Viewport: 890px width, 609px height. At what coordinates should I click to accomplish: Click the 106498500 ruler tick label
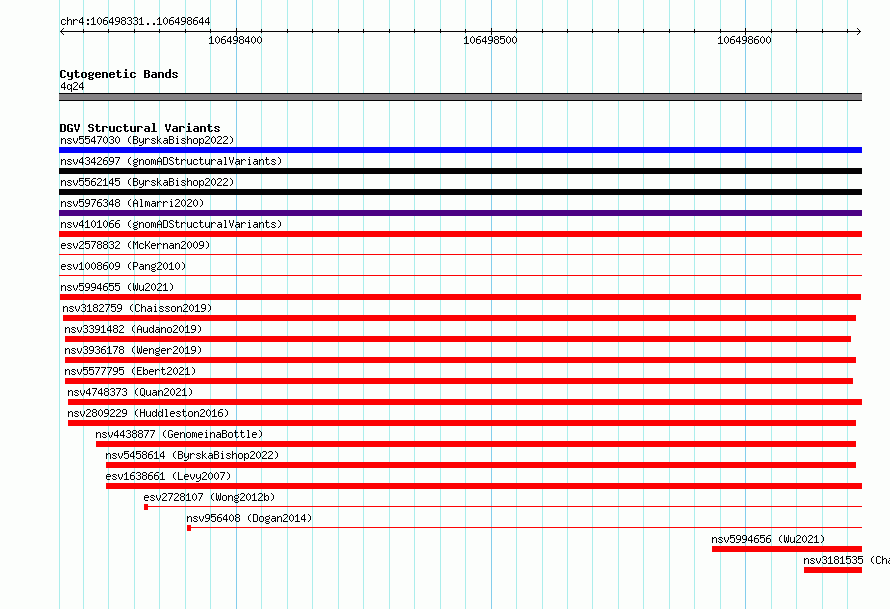pyautogui.click(x=490, y=40)
